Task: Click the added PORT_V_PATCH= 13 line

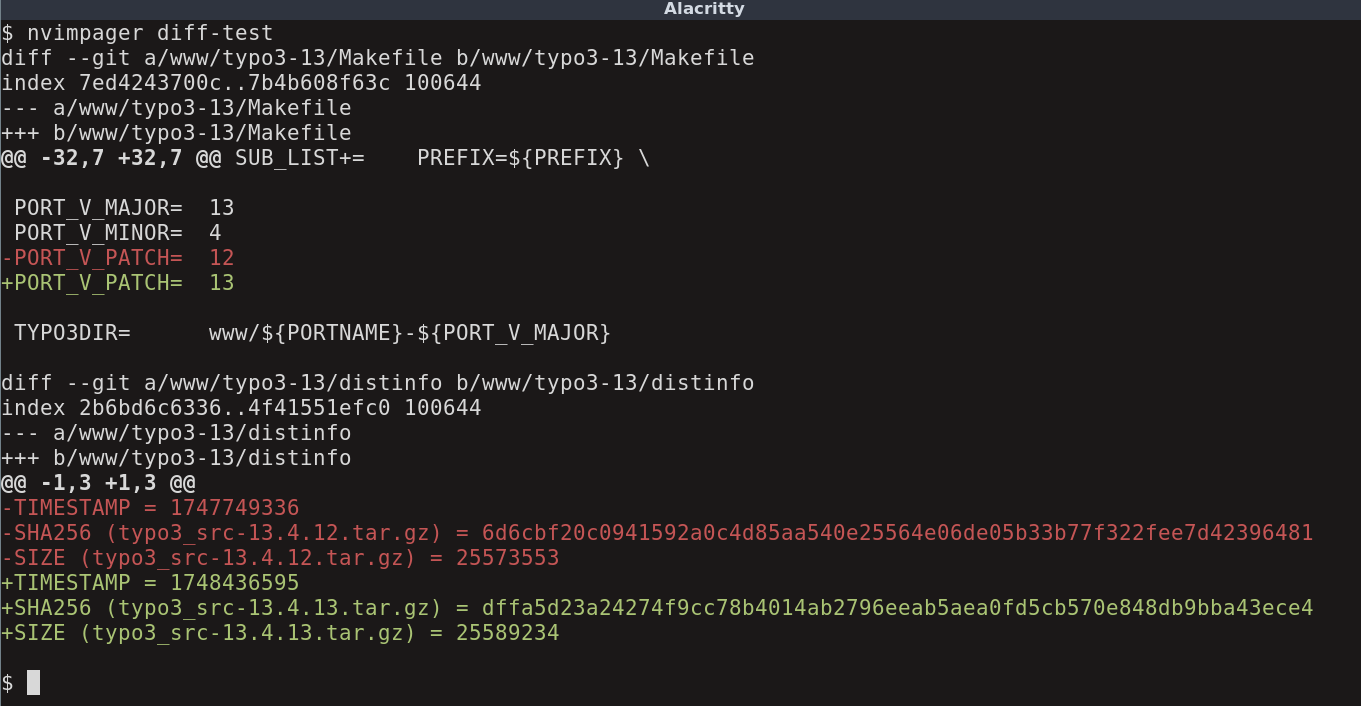Action: pos(117,283)
